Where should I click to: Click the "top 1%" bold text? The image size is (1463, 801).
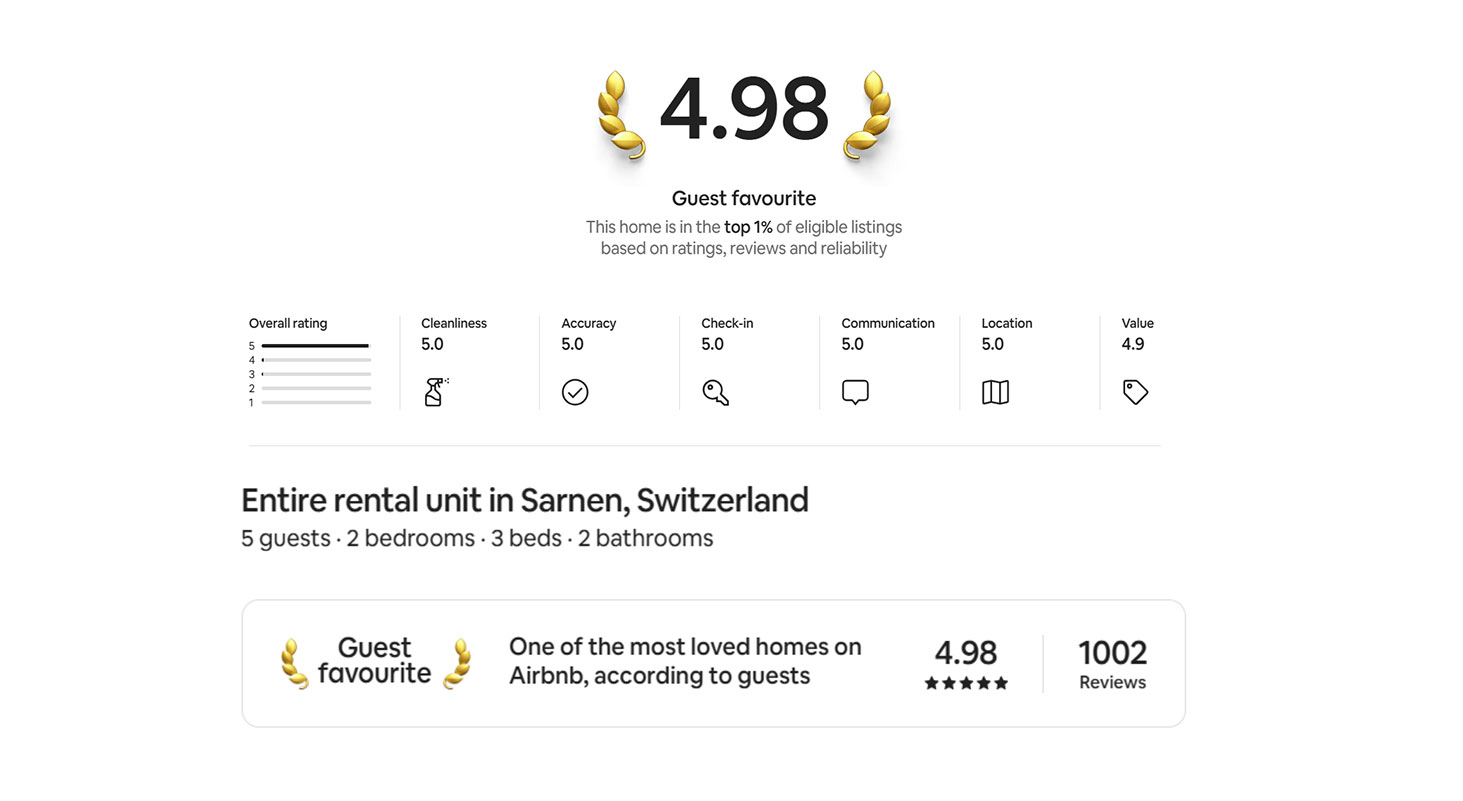click(x=748, y=227)
